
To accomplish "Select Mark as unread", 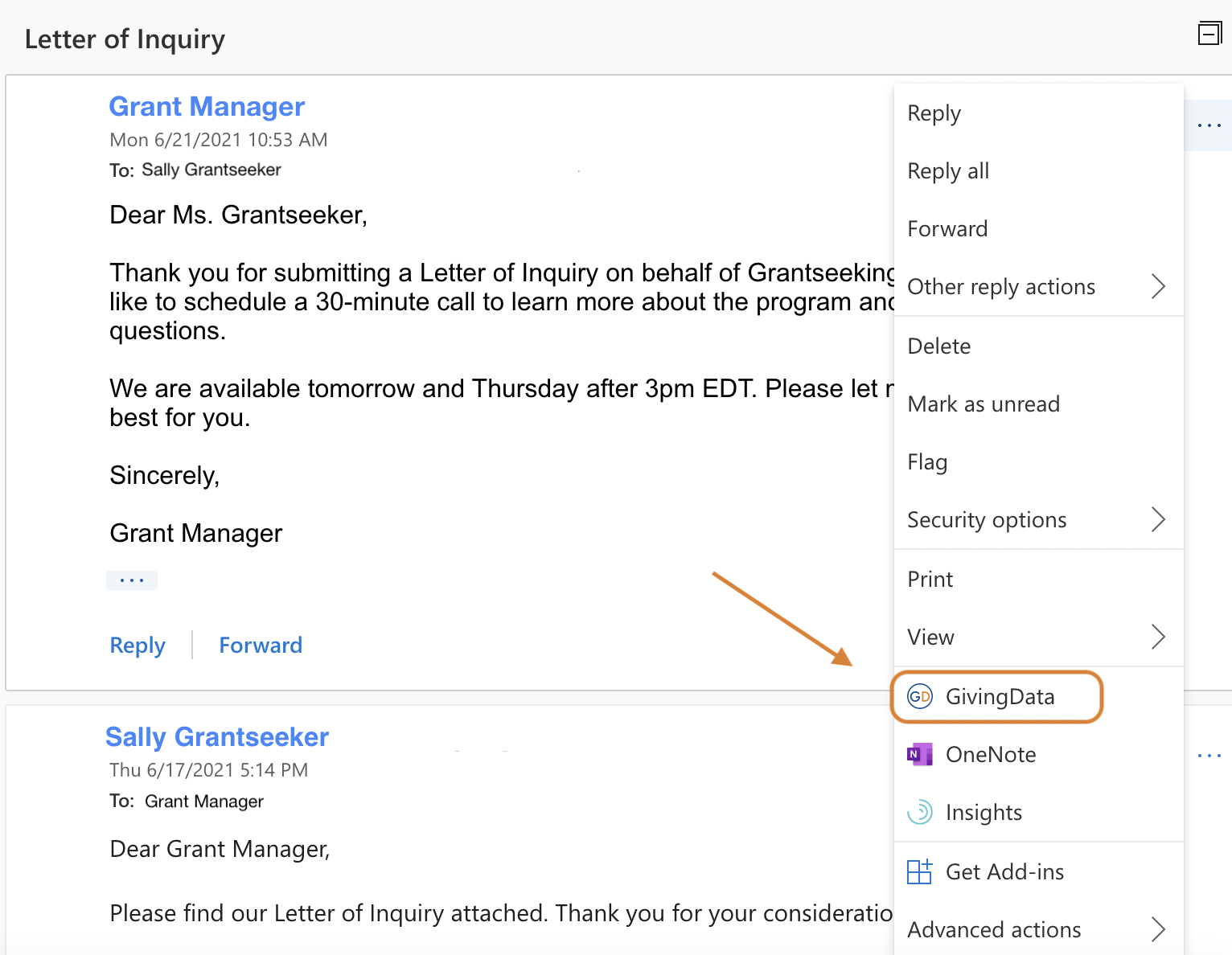I will [1038, 404].
